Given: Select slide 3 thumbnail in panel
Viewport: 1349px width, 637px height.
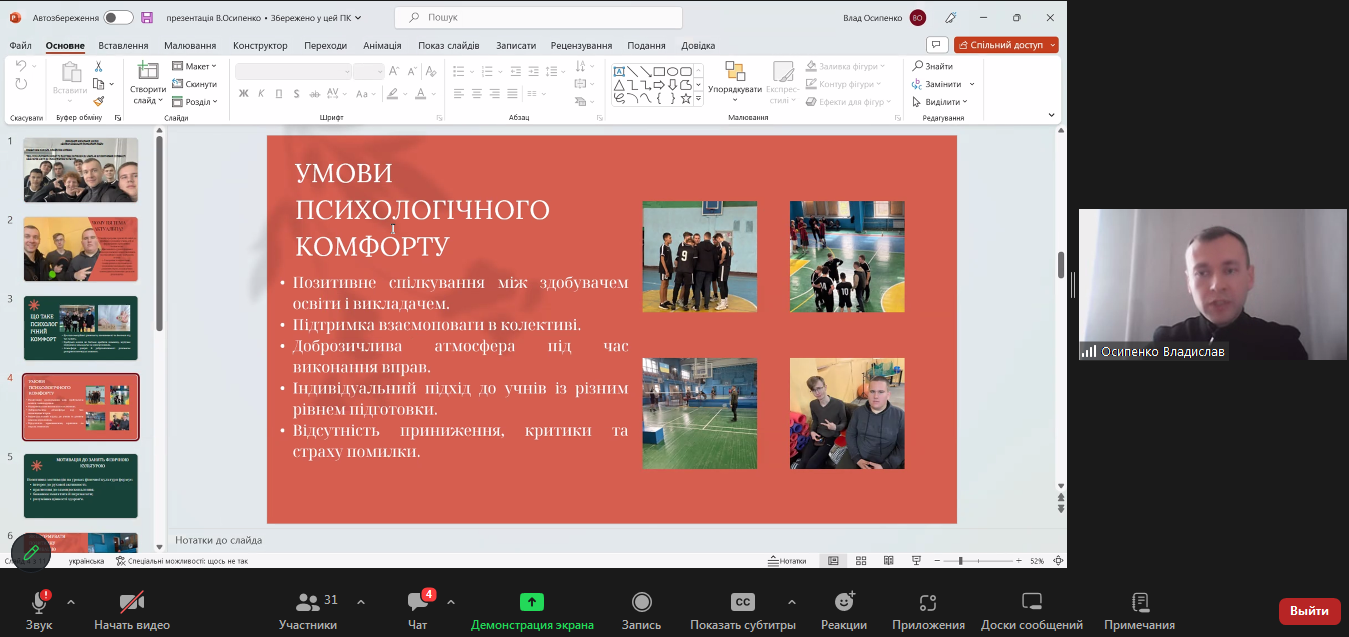Looking at the screenshot, I should tap(81, 328).
